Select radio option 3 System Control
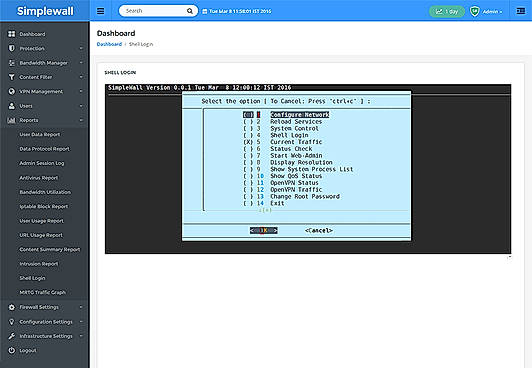Screen dimensions: 532x368 click(x=248, y=129)
